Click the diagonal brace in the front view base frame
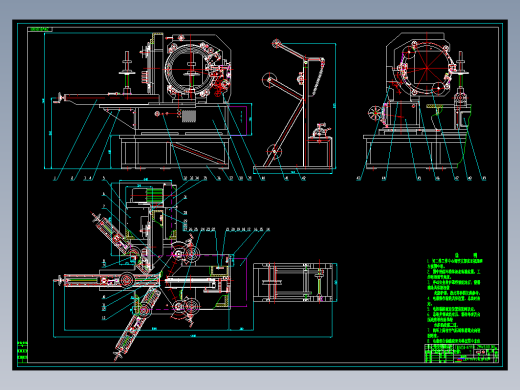Screen dimensions: 520x390 click(197, 153)
